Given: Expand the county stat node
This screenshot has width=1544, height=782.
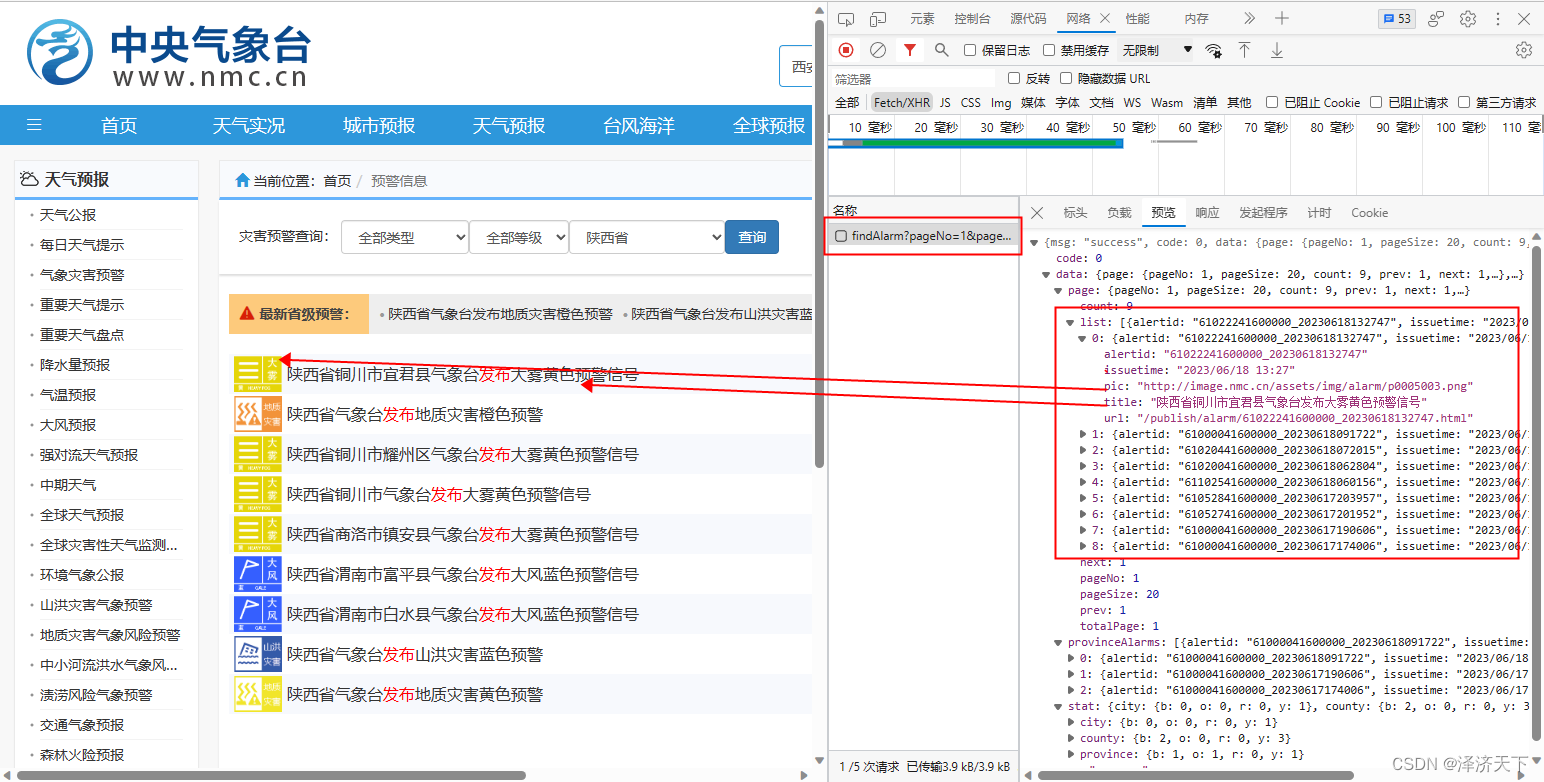Looking at the screenshot, I should [1072, 739].
